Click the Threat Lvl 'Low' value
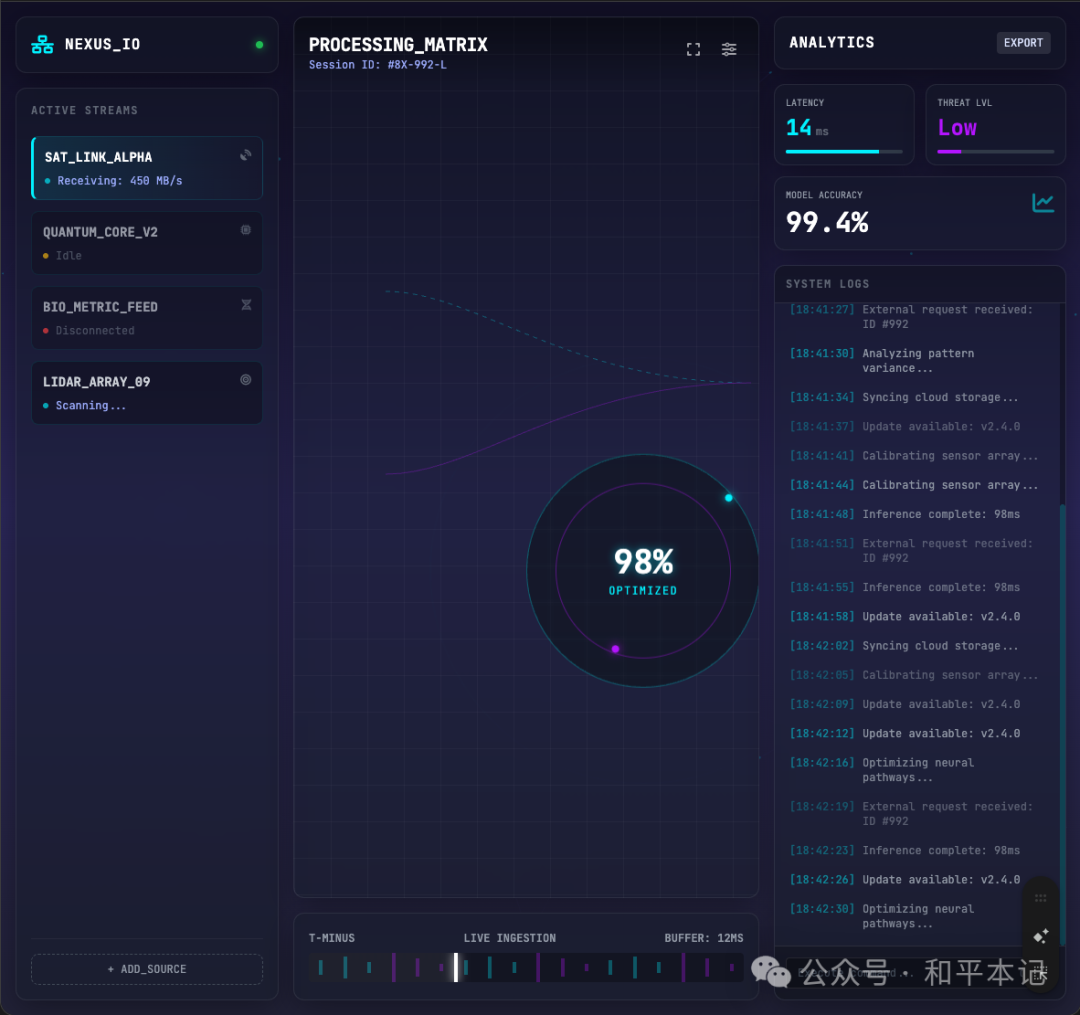 (957, 127)
